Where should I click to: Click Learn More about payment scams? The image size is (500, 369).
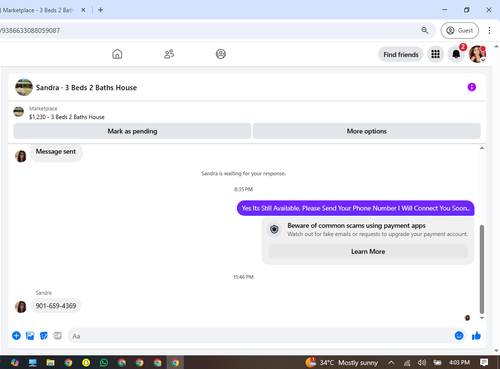(368, 251)
